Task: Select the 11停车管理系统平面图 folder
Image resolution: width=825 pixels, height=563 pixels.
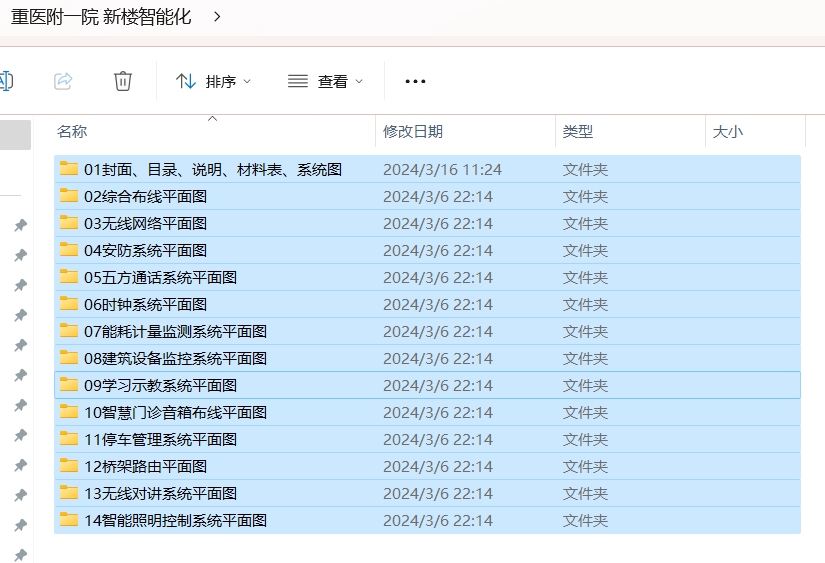Action: point(160,439)
